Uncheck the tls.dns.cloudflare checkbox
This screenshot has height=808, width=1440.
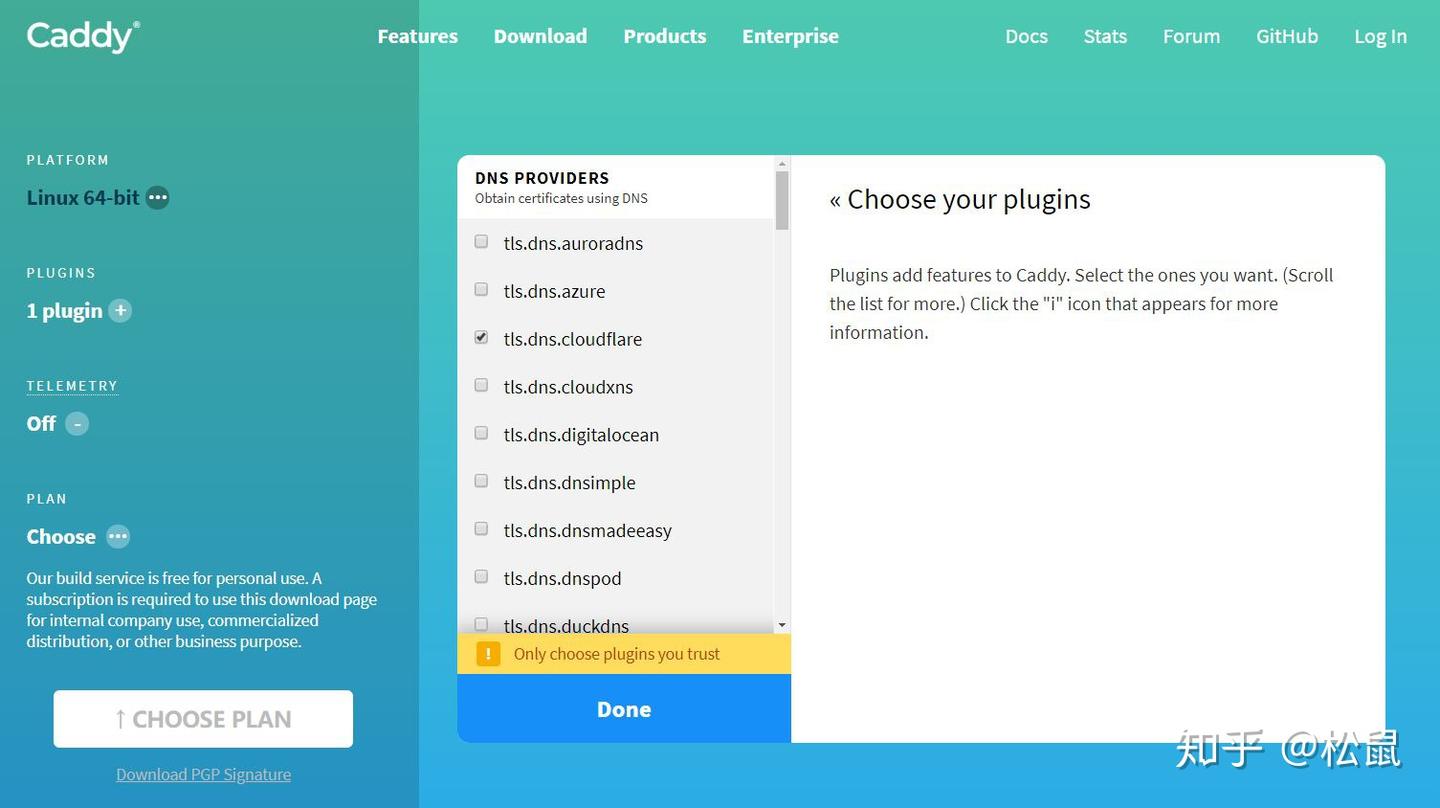click(x=481, y=338)
